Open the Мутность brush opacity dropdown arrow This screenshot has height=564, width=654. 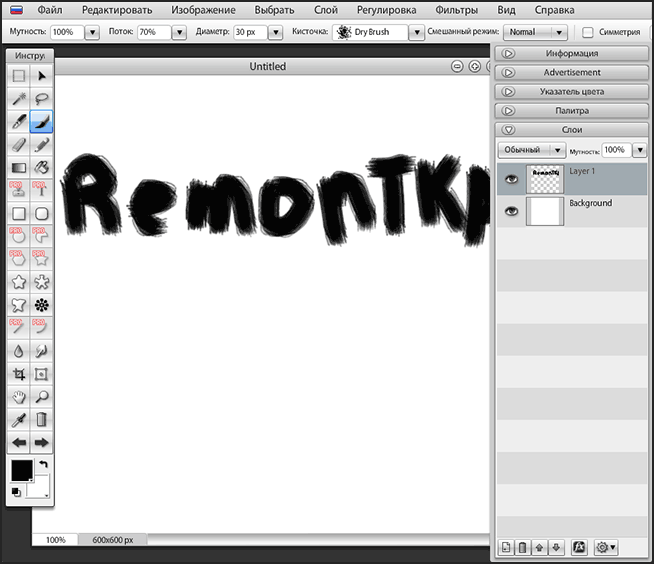[92, 32]
